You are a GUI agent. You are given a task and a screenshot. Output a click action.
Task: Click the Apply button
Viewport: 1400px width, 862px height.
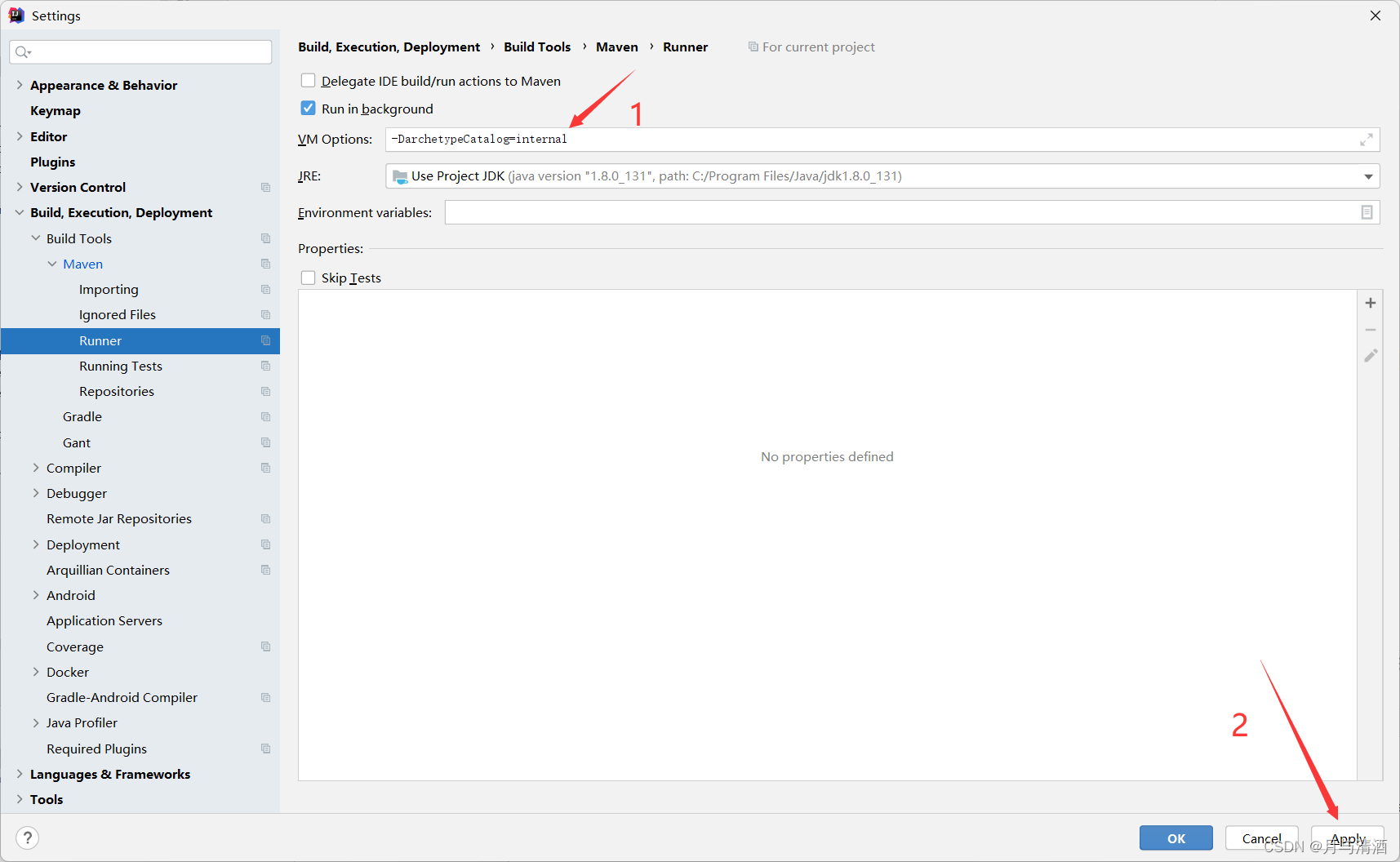point(1347,838)
